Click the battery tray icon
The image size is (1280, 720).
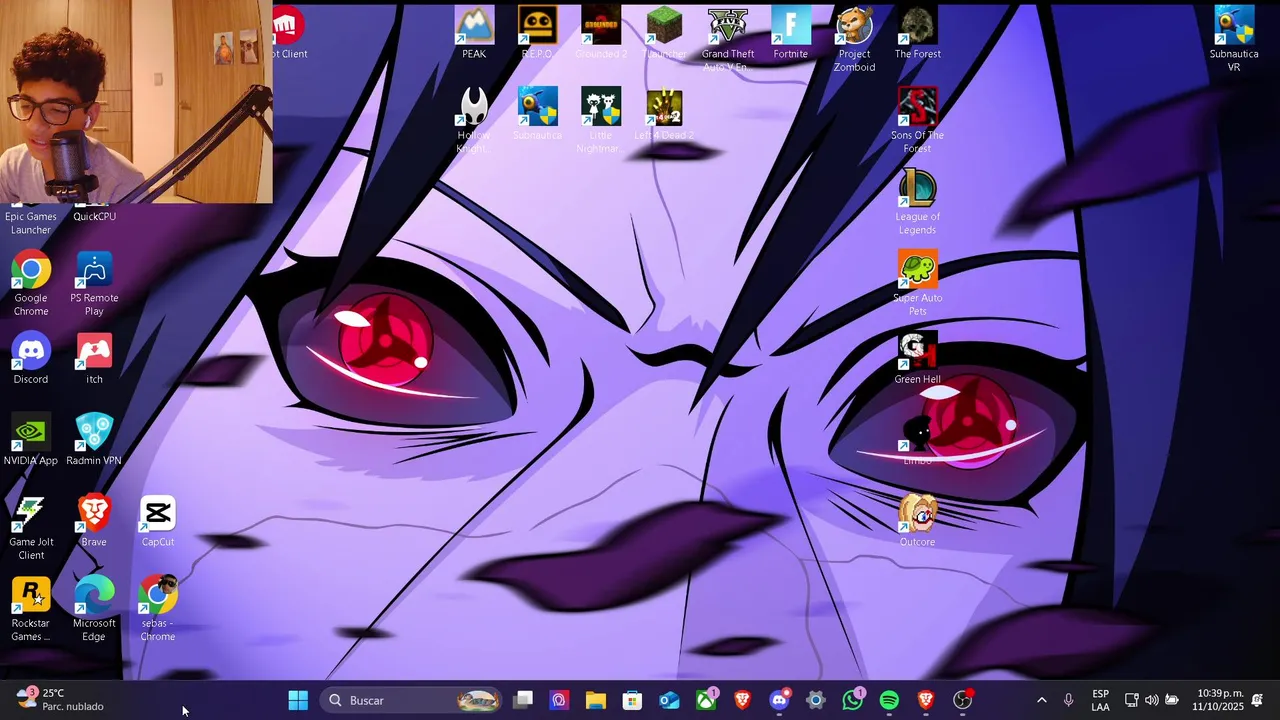click(x=1171, y=700)
